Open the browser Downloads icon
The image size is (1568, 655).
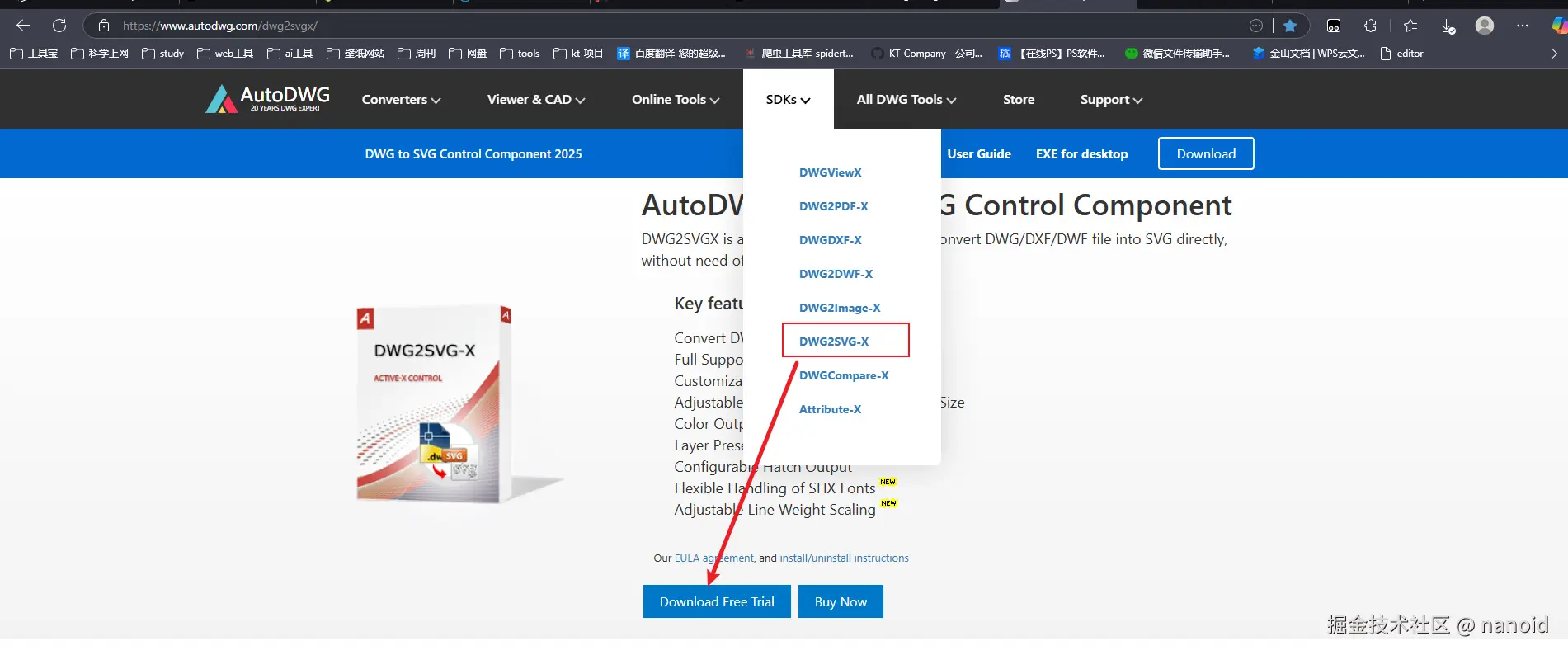1448,26
